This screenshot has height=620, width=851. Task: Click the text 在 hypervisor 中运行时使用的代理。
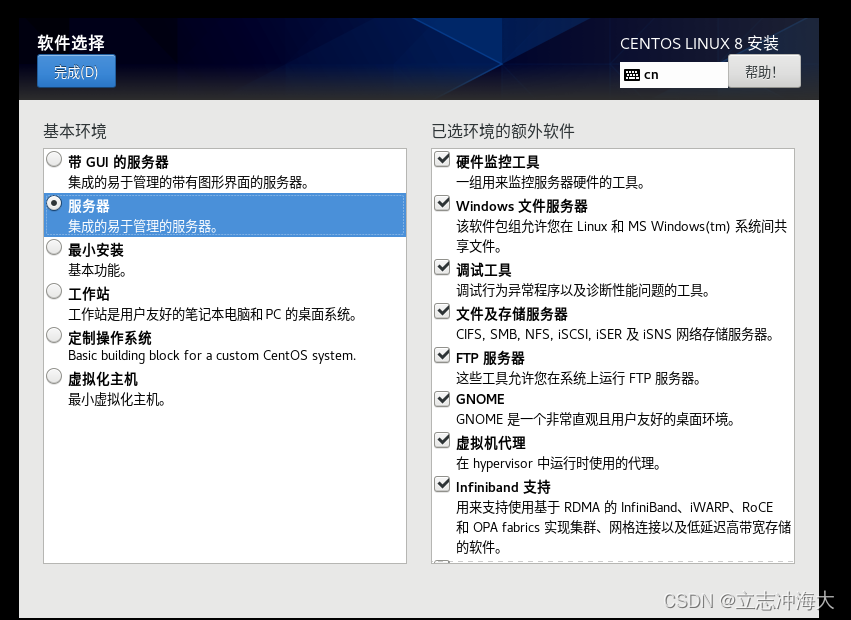(558, 464)
